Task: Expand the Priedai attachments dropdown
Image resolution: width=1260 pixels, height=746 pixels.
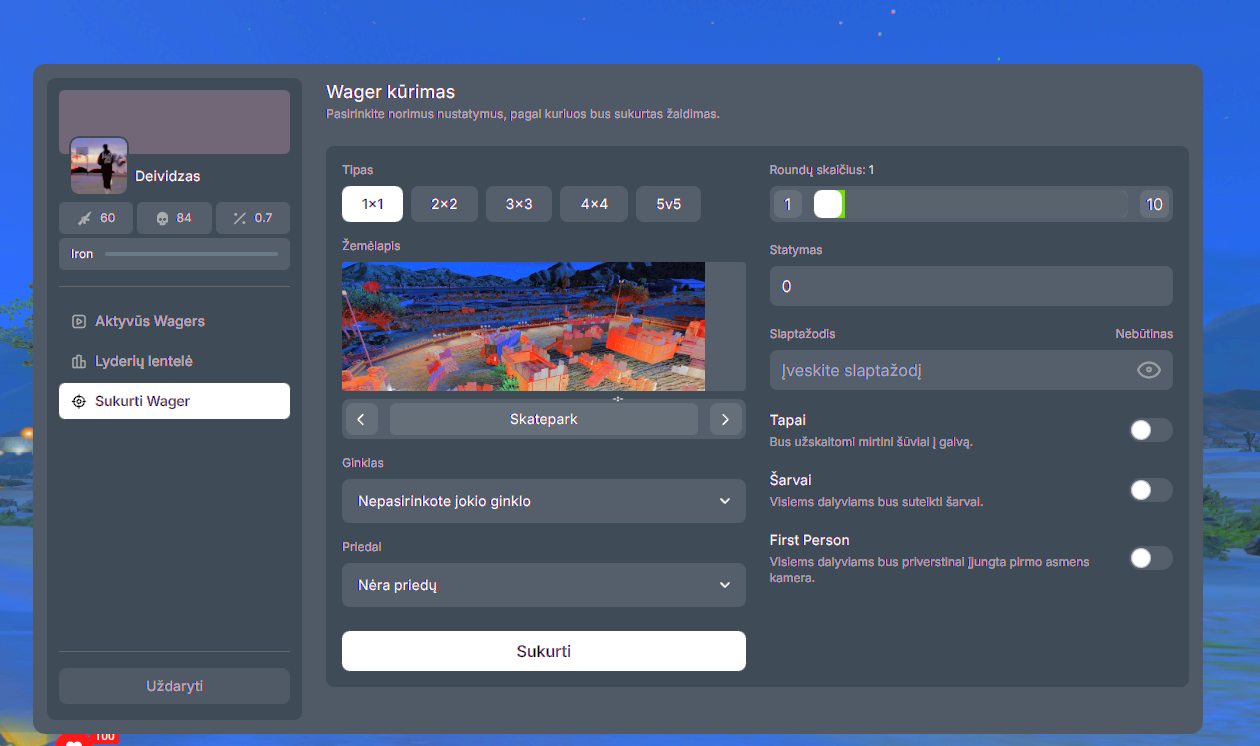Action: (543, 585)
